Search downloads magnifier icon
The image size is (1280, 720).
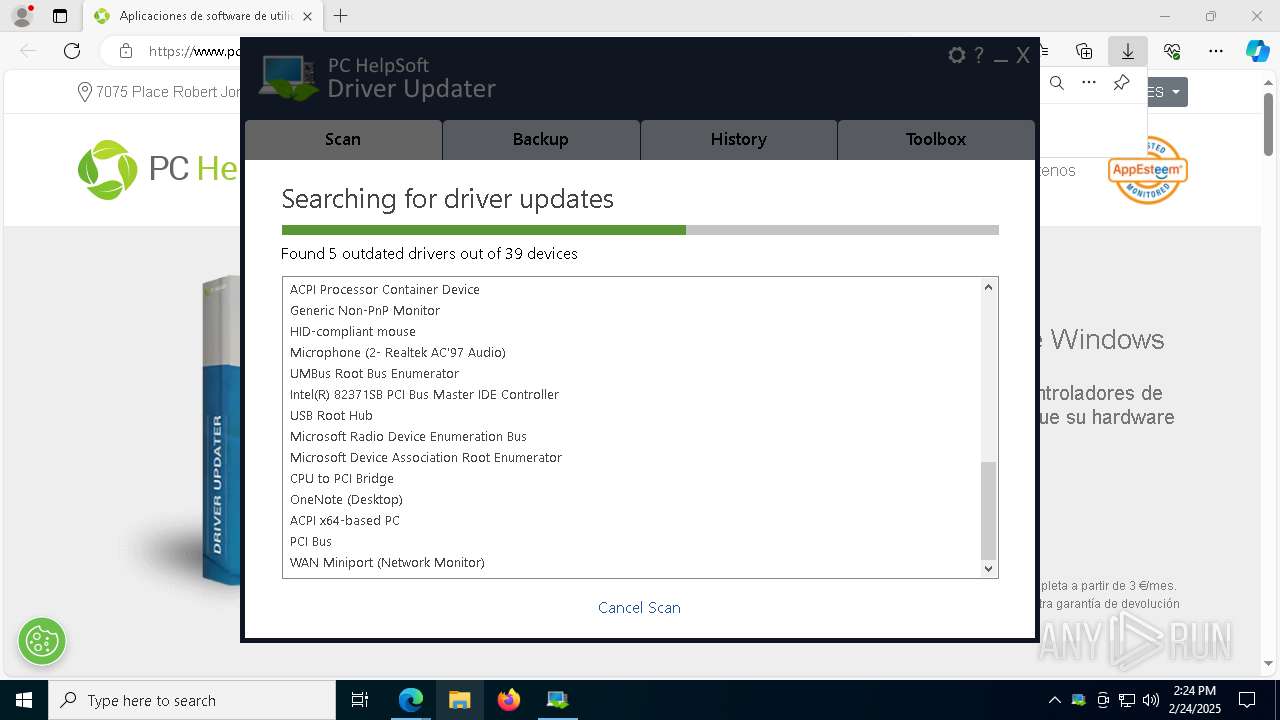1057,83
